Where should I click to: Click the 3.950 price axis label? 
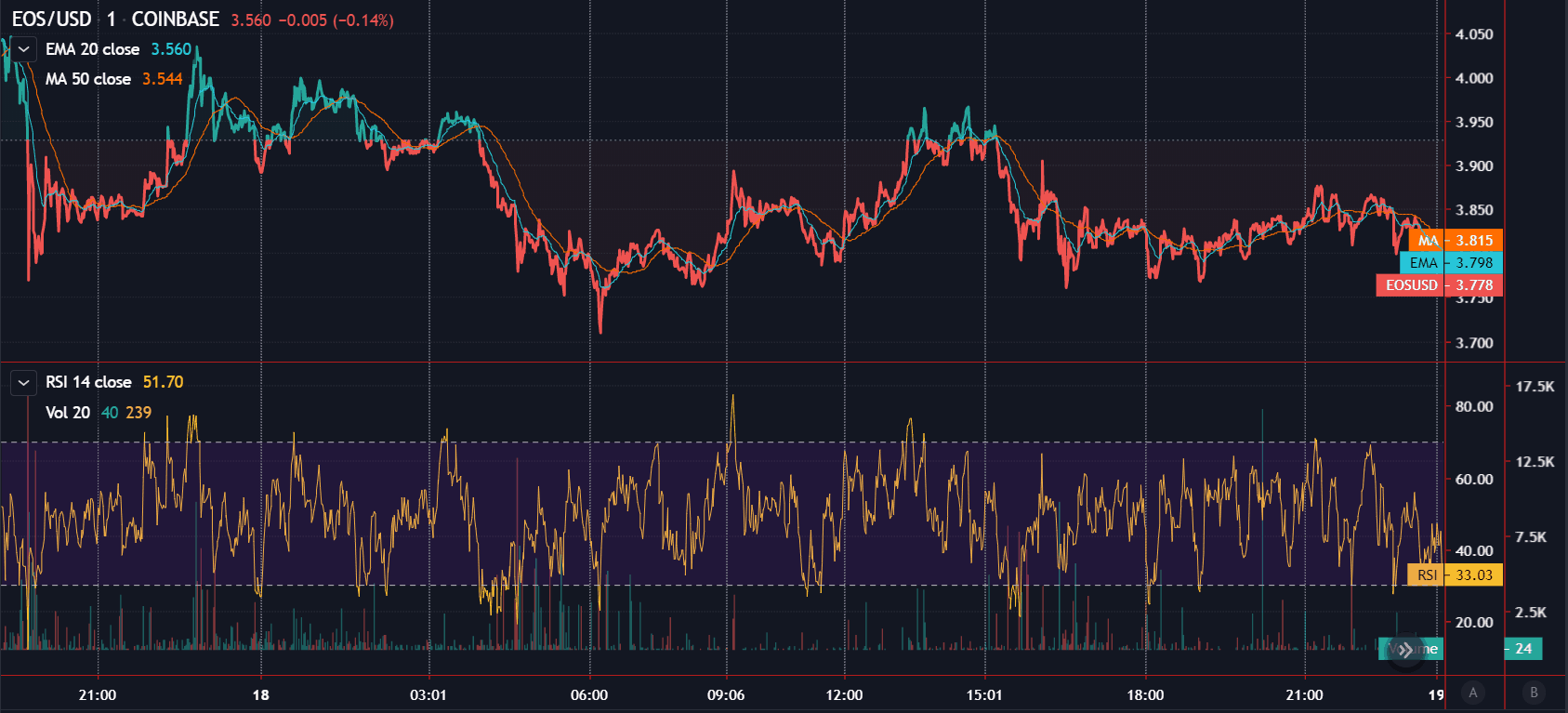click(1474, 122)
